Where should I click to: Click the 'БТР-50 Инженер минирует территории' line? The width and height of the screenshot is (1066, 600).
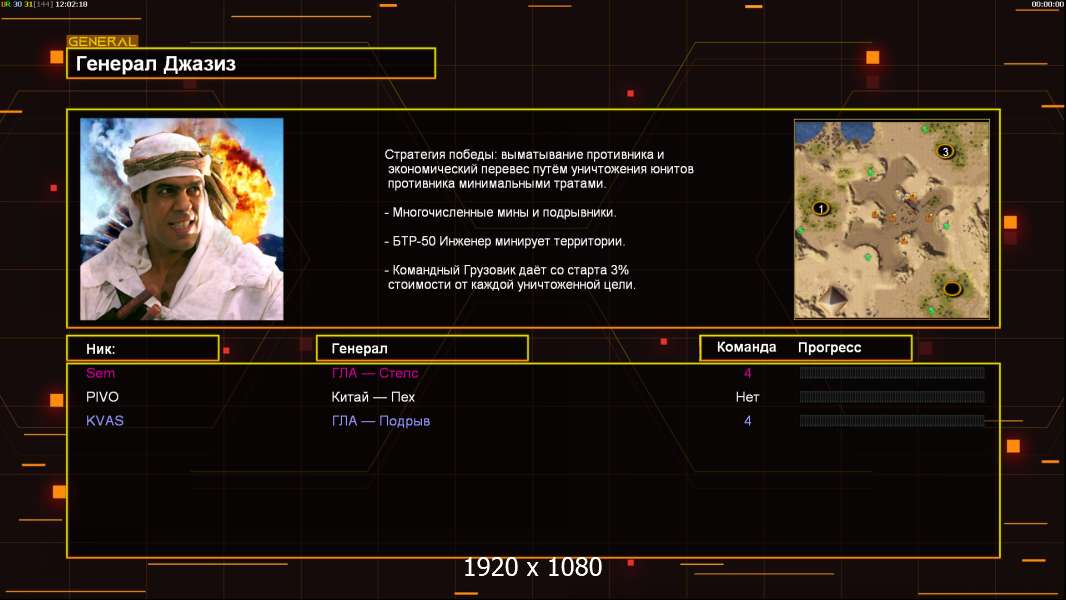(504, 241)
